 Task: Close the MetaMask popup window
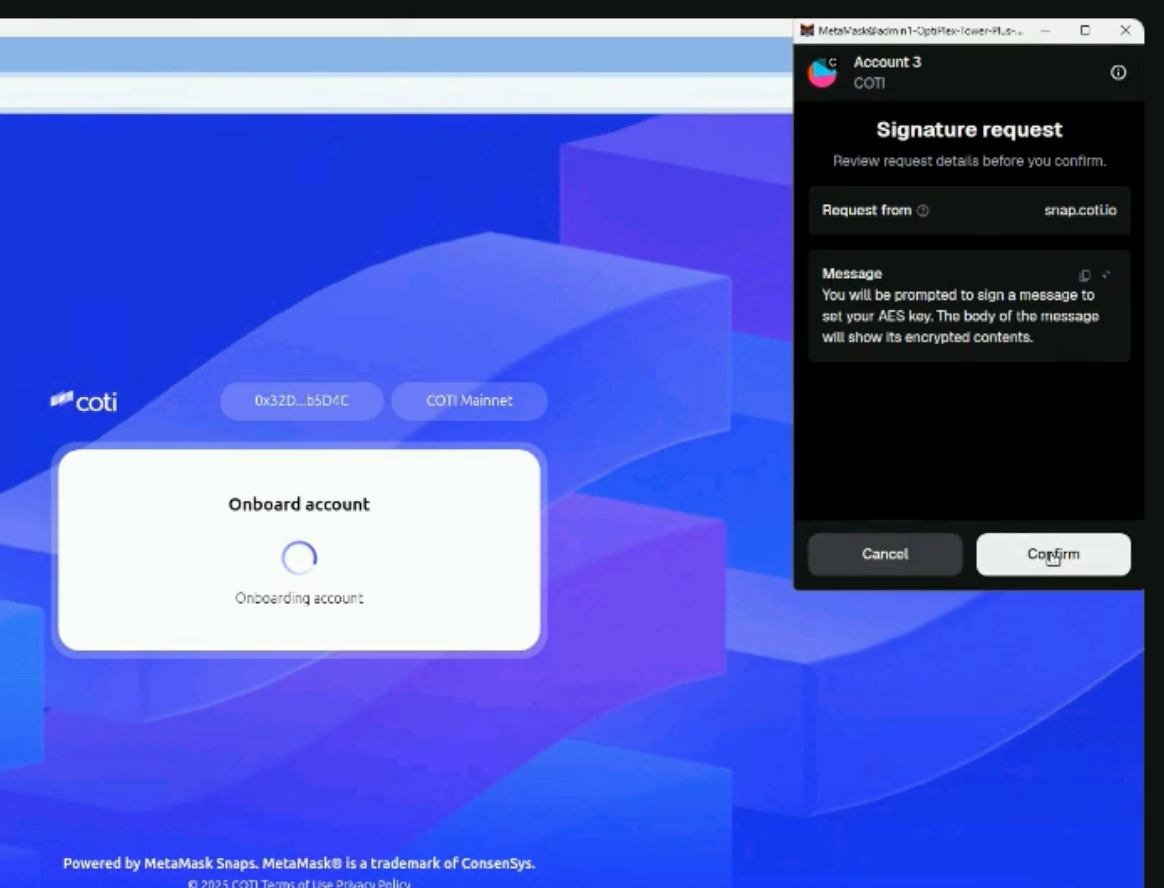(1125, 31)
